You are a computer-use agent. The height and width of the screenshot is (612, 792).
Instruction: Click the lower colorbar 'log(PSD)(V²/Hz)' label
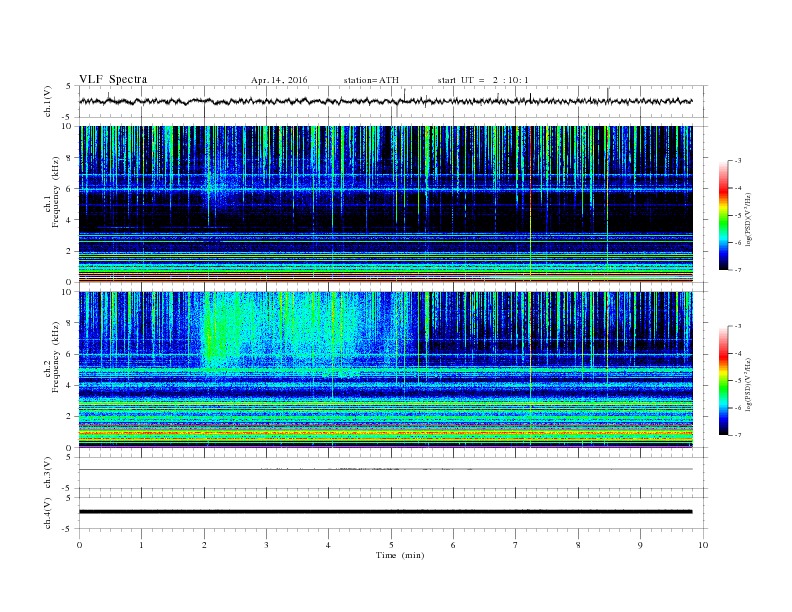click(x=749, y=384)
